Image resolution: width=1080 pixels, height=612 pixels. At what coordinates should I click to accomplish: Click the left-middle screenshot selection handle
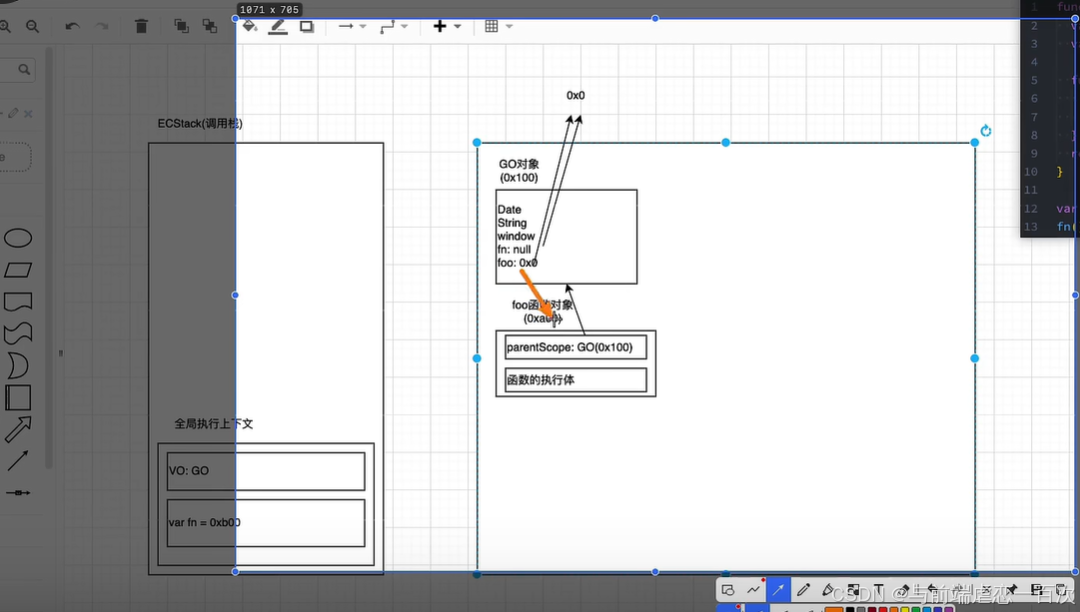tap(235, 295)
